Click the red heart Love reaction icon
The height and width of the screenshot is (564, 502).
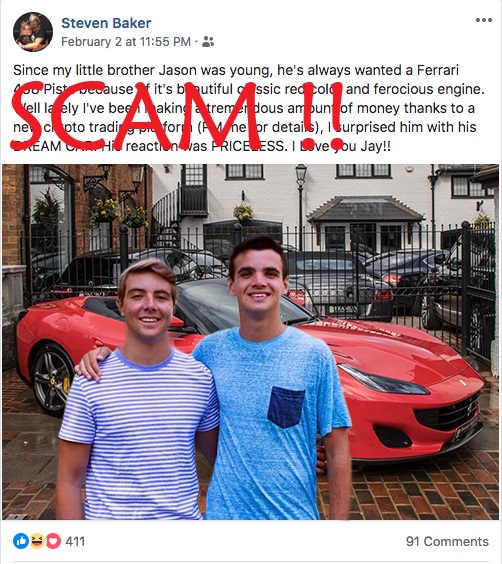(x=53, y=541)
